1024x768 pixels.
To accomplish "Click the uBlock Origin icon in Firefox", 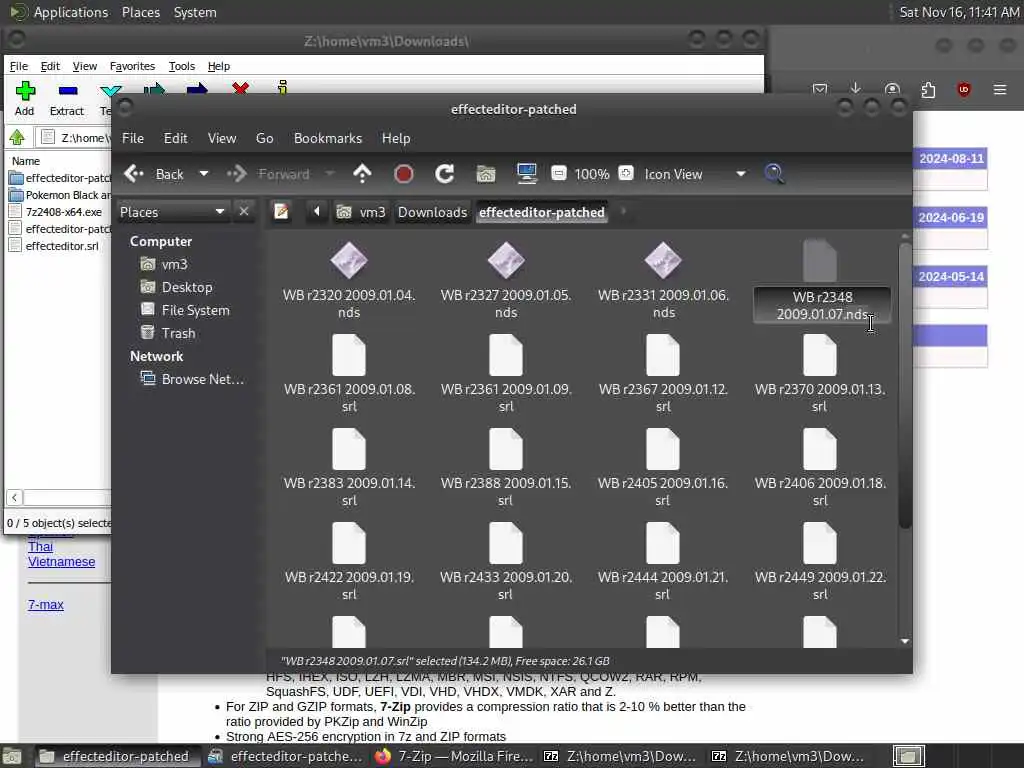I will 963,89.
